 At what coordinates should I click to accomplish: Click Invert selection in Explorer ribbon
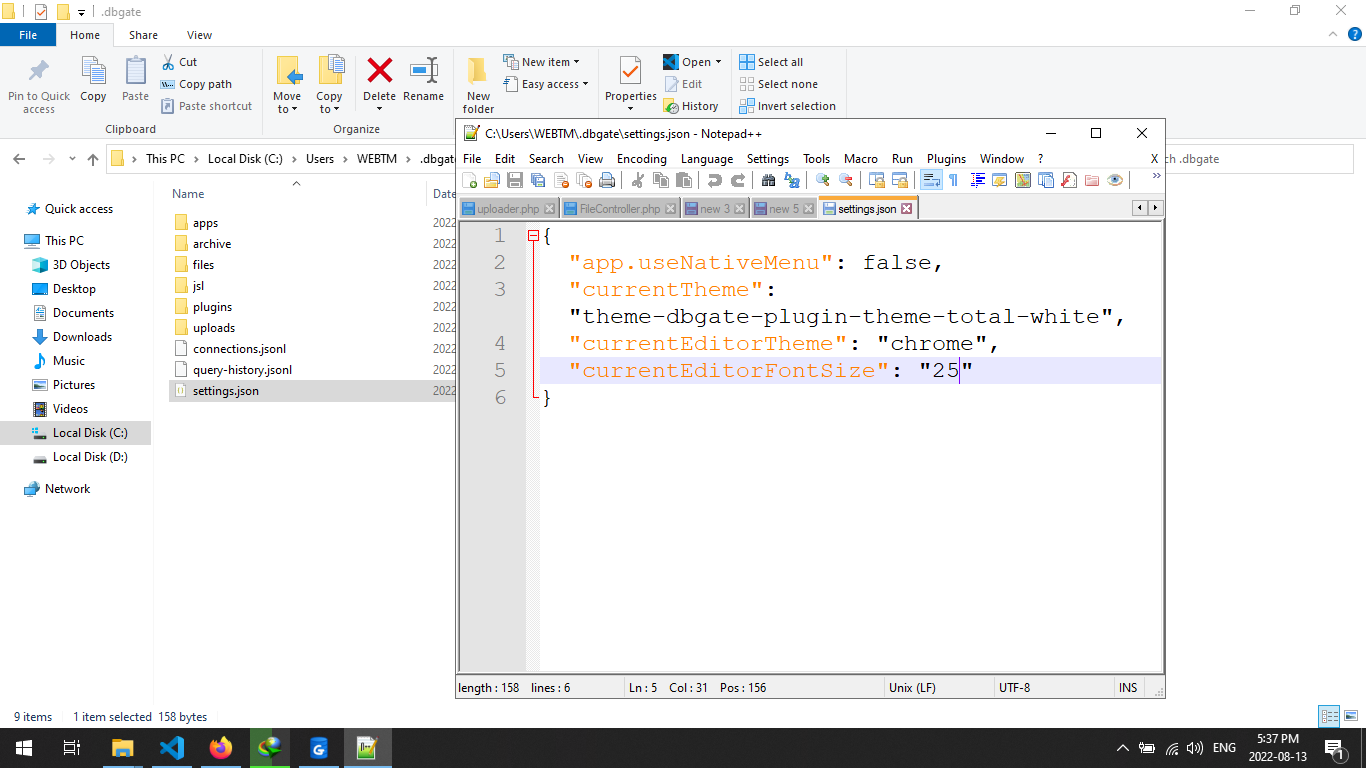tap(787, 106)
